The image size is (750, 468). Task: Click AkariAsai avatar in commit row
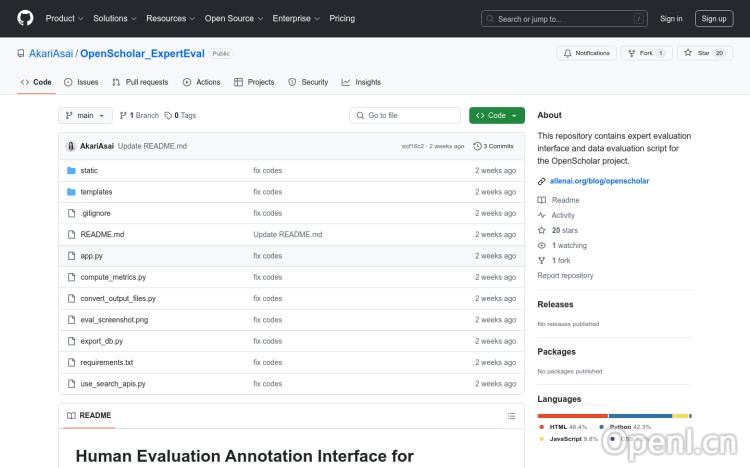tap(71, 146)
